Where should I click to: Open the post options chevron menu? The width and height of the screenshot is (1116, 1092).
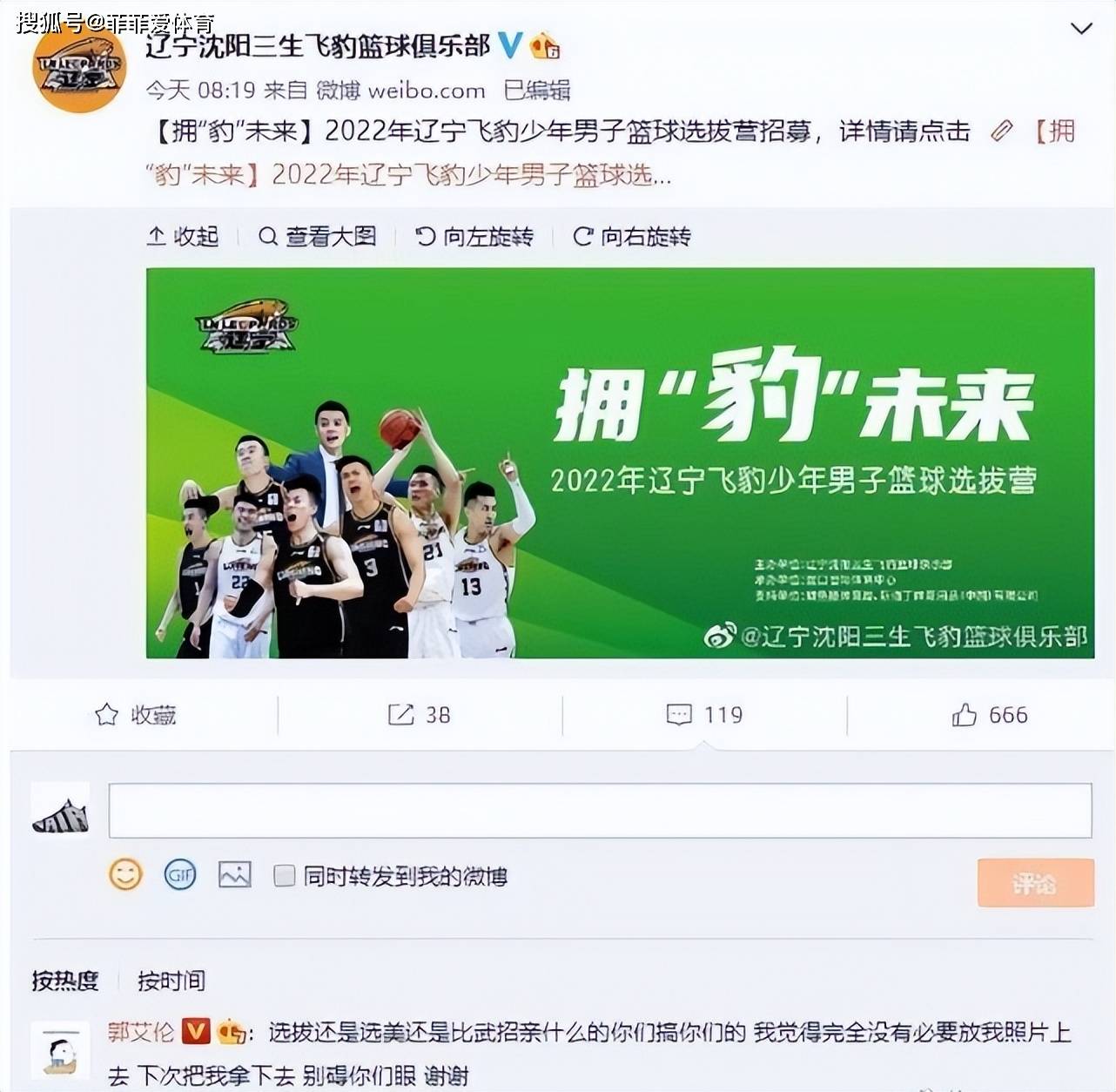click(1080, 29)
